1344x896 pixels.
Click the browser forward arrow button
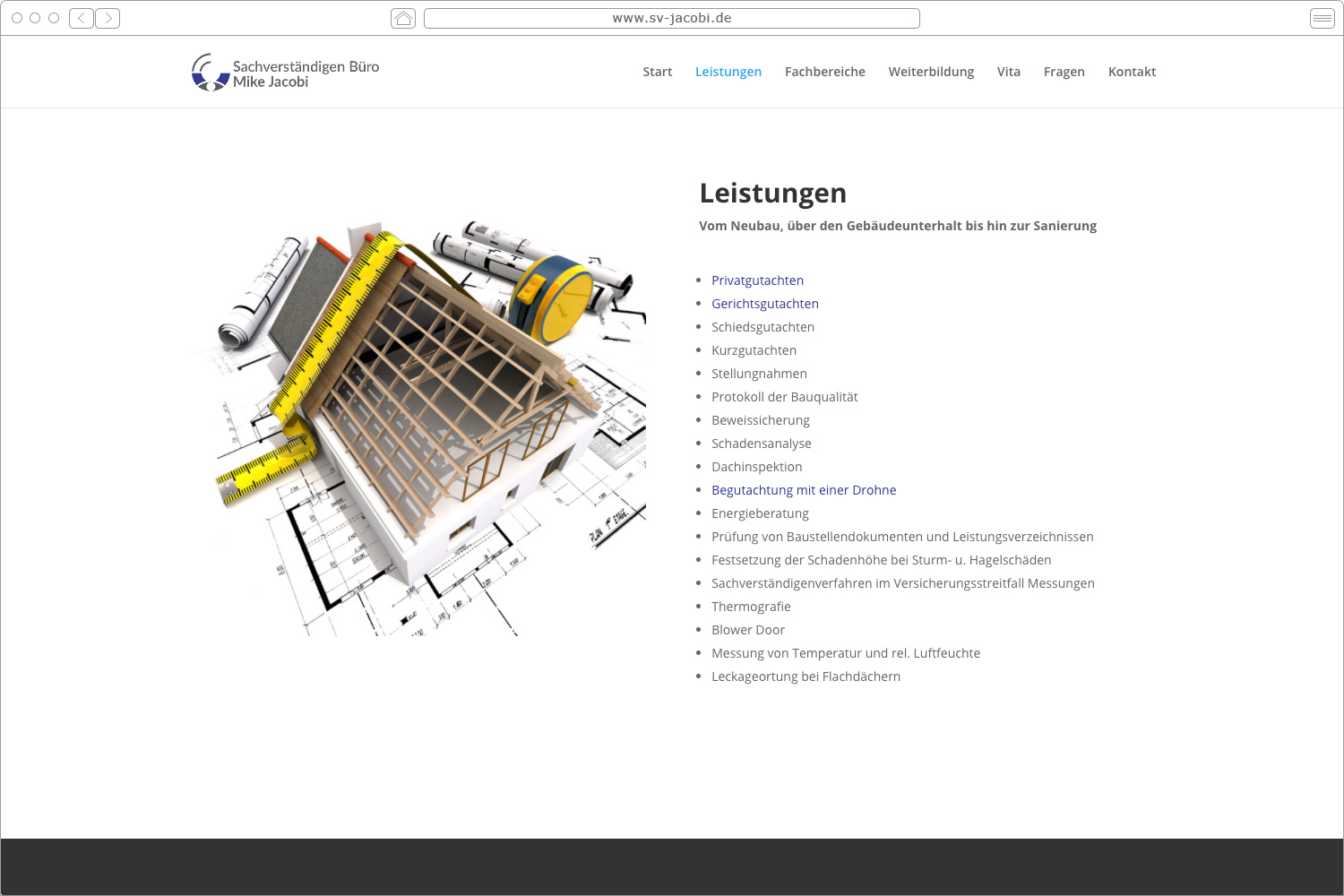pos(108,18)
